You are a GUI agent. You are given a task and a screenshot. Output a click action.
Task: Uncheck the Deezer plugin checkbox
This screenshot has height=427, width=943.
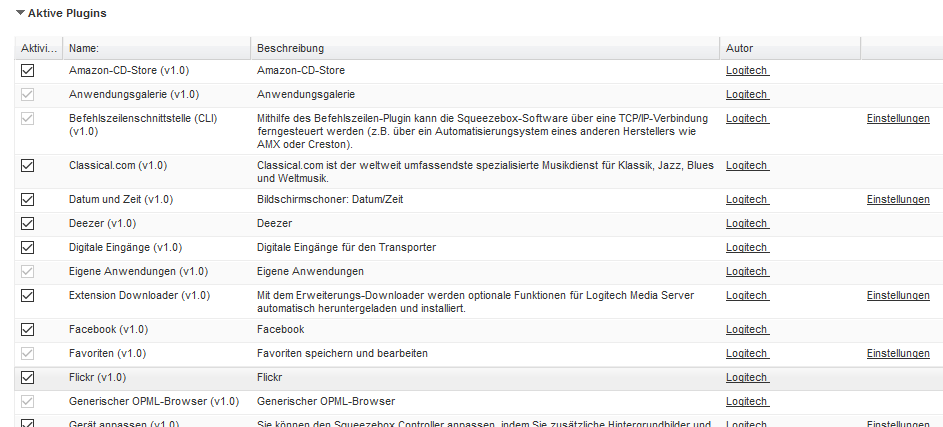(x=27, y=224)
